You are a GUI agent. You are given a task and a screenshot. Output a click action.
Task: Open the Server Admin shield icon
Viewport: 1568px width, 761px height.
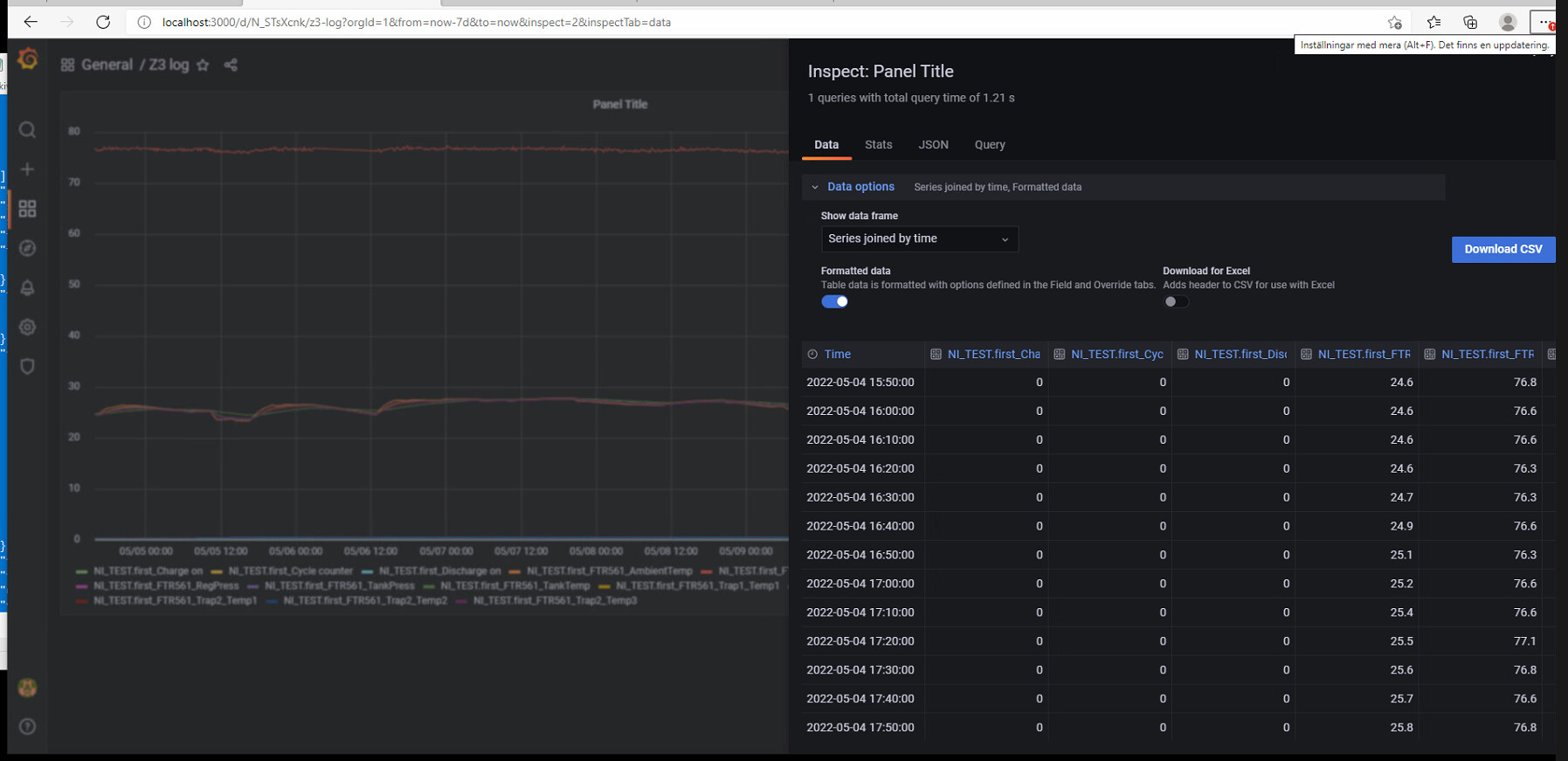(28, 366)
